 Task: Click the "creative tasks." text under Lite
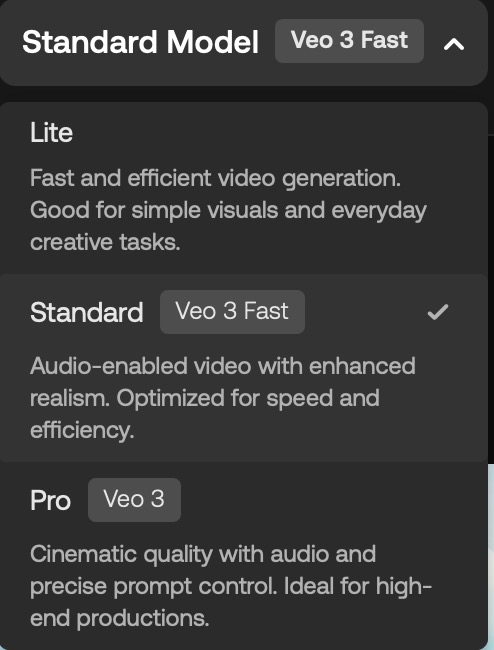pos(105,242)
